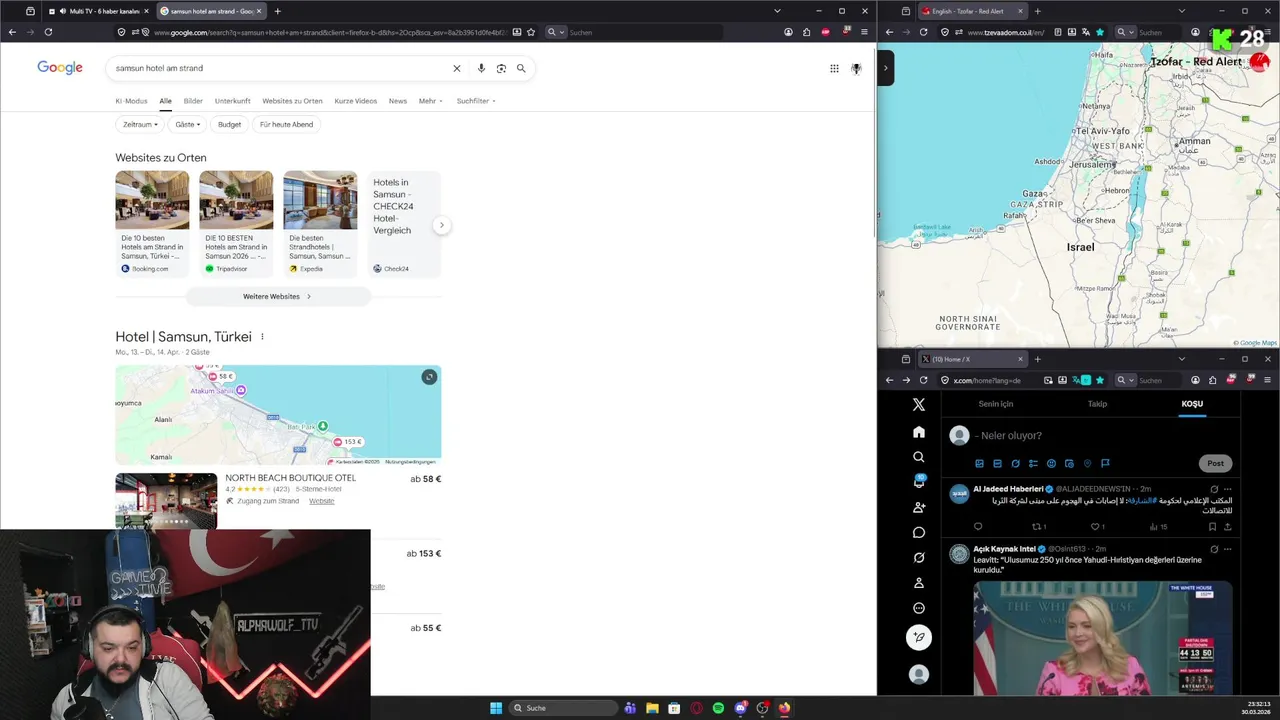The image size is (1280, 720).
Task: Switch to Unterkunft tab in Google
Action: pyautogui.click(x=233, y=101)
